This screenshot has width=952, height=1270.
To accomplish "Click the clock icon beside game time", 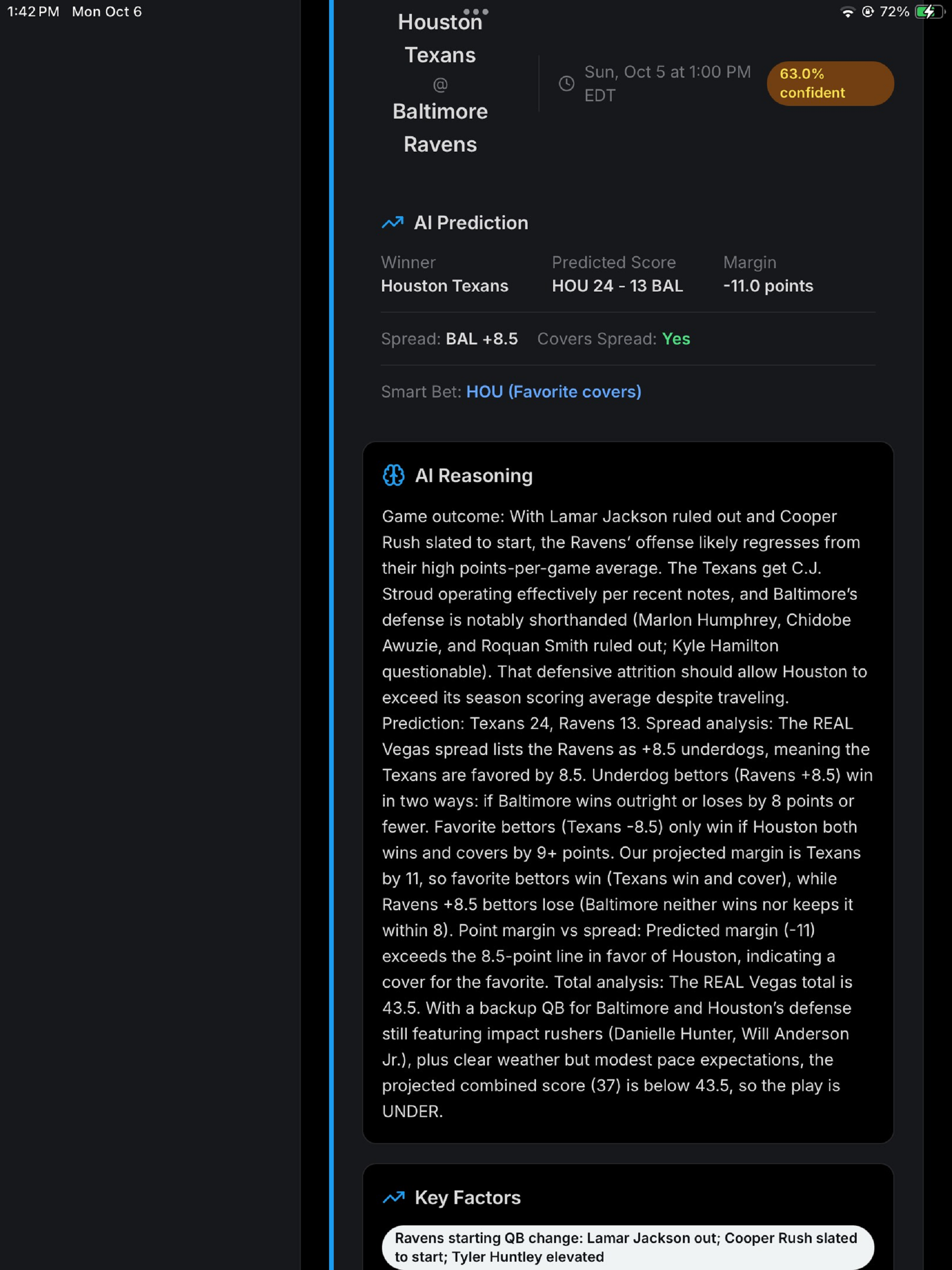I will click(x=566, y=84).
